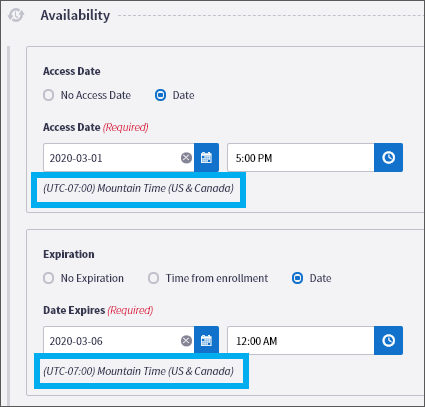The height and width of the screenshot is (407, 425).
Task: Open the clock picker for 12:00 AM time
Action: click(388, 341)
